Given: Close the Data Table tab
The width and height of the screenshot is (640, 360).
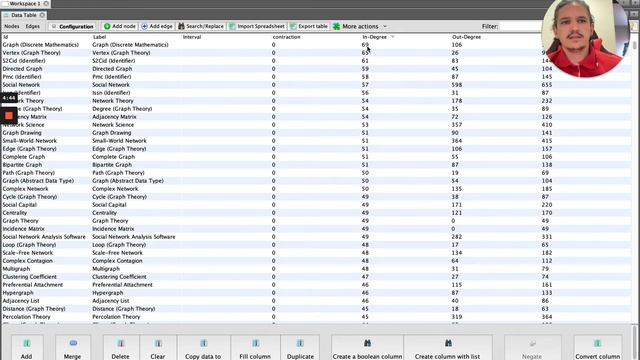Looking at the screenshot, I should click(x=42, y=15).
